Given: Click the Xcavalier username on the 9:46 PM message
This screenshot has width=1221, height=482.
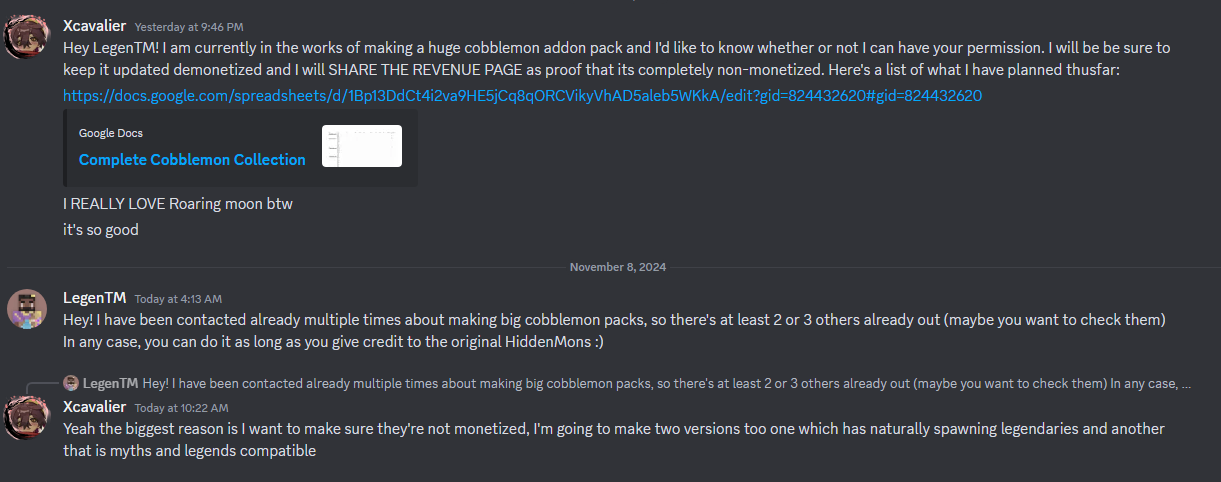Looking at the screenshot, I should [x=94, y=26].
